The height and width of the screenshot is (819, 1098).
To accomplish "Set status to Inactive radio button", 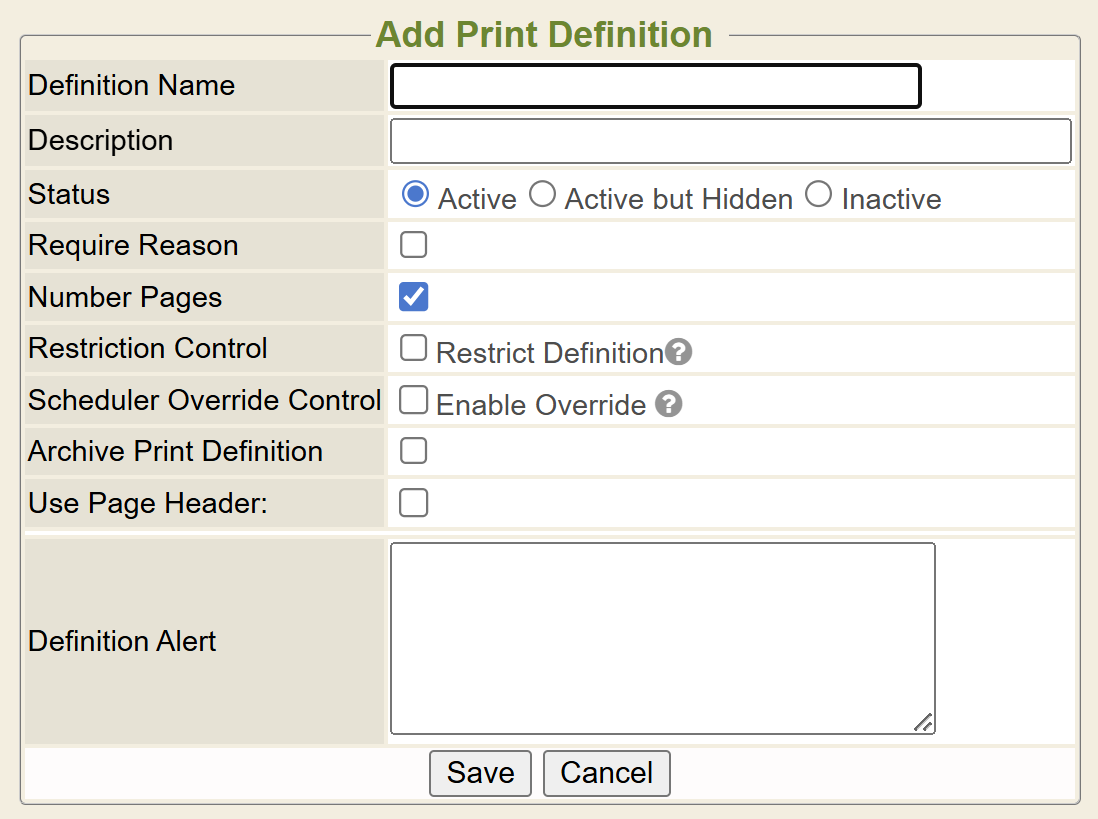I will [818, 194].
